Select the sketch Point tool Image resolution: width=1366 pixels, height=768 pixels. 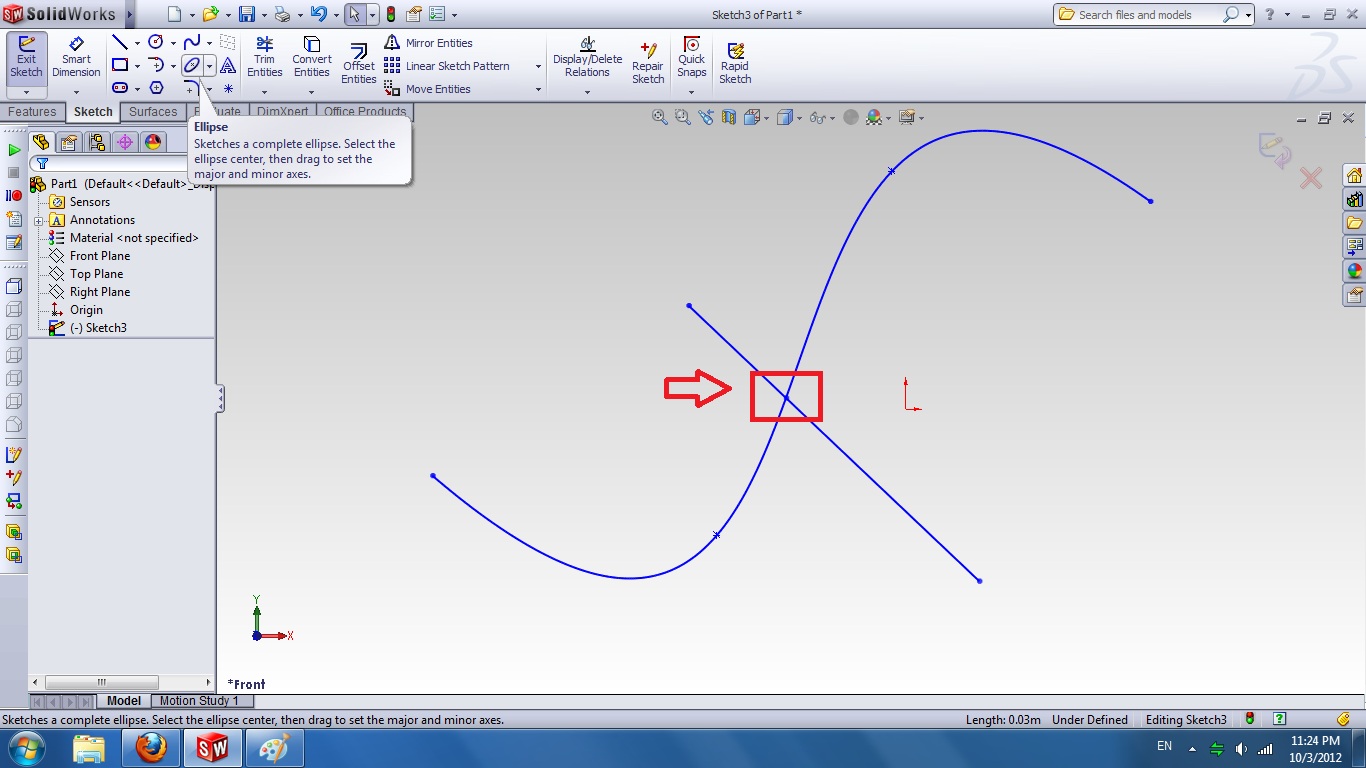click(x=228, y=88)
